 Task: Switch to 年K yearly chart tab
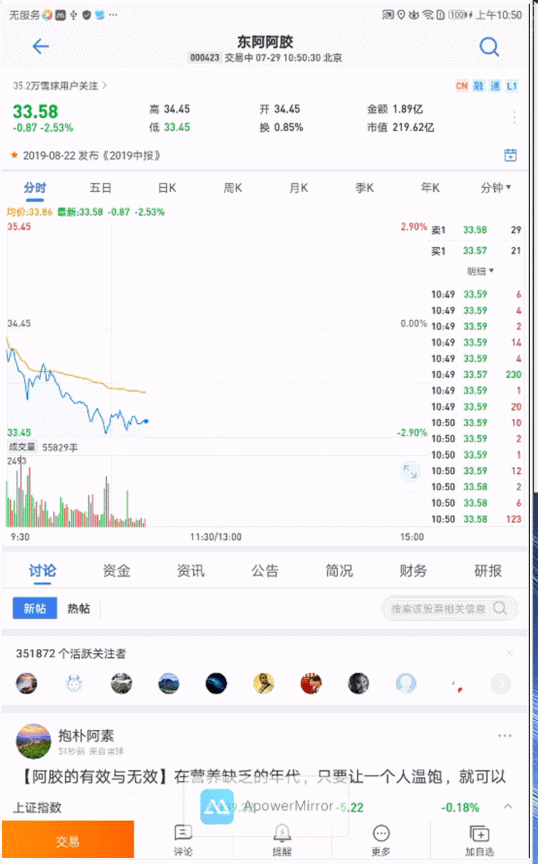[430, 188]
